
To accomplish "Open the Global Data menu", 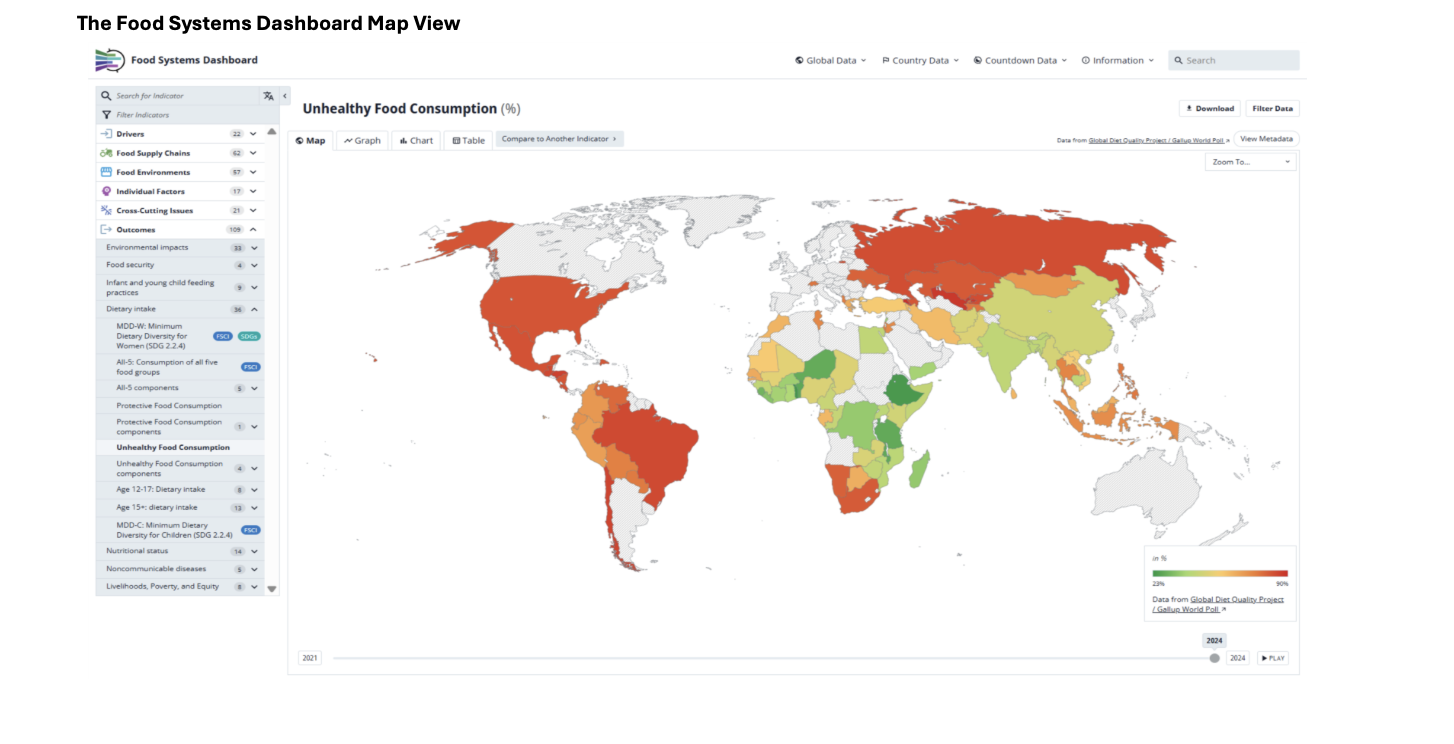I will tap(831, 61).
